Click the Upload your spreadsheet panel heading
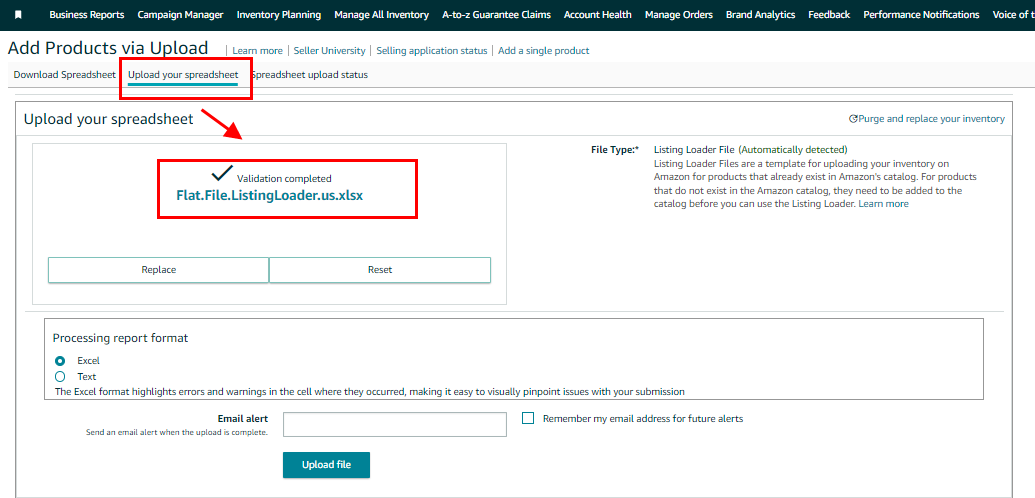1035x498 pixels. [x=108, y=119]
